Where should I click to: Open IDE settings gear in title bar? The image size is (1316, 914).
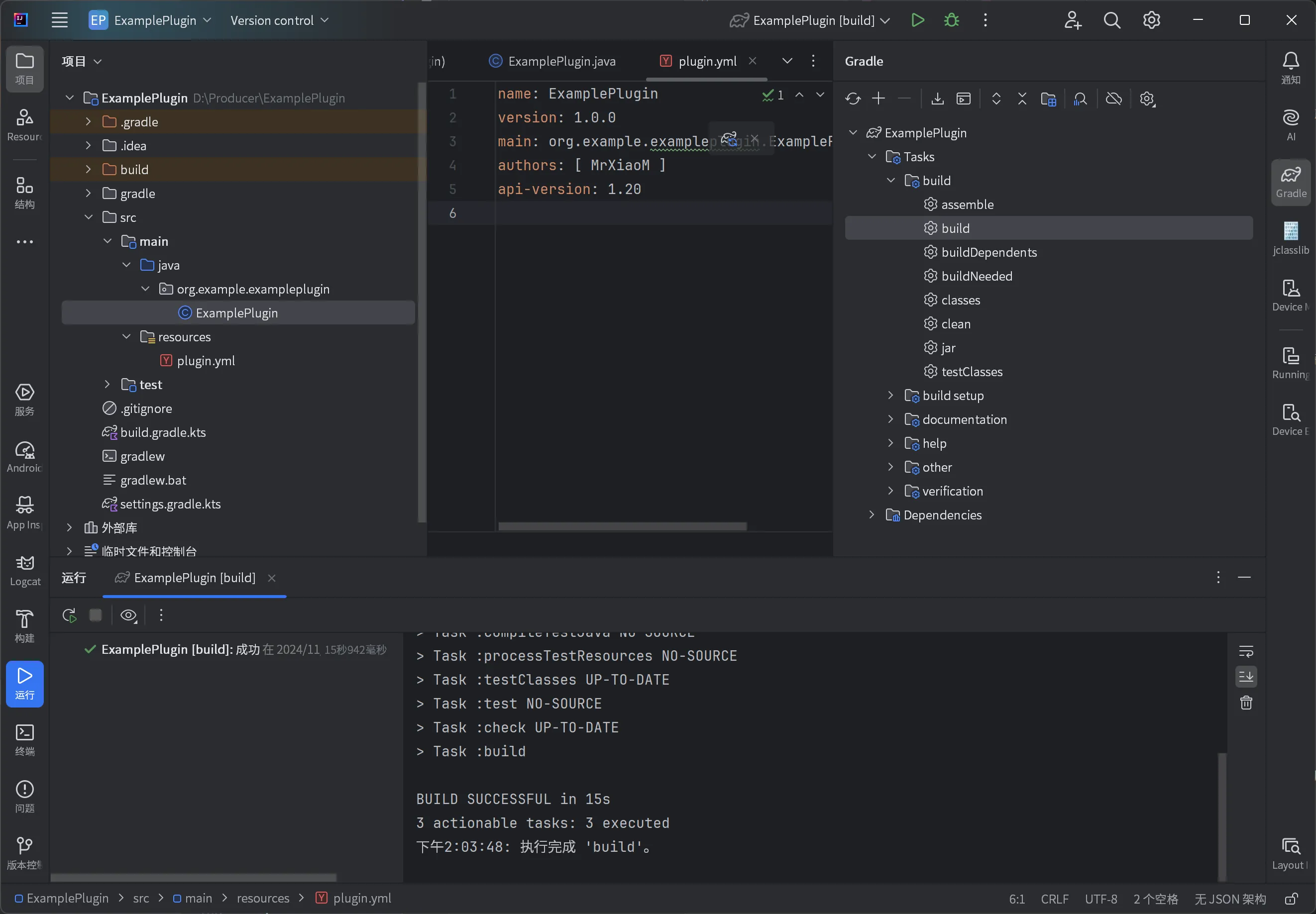[1152, 20]
